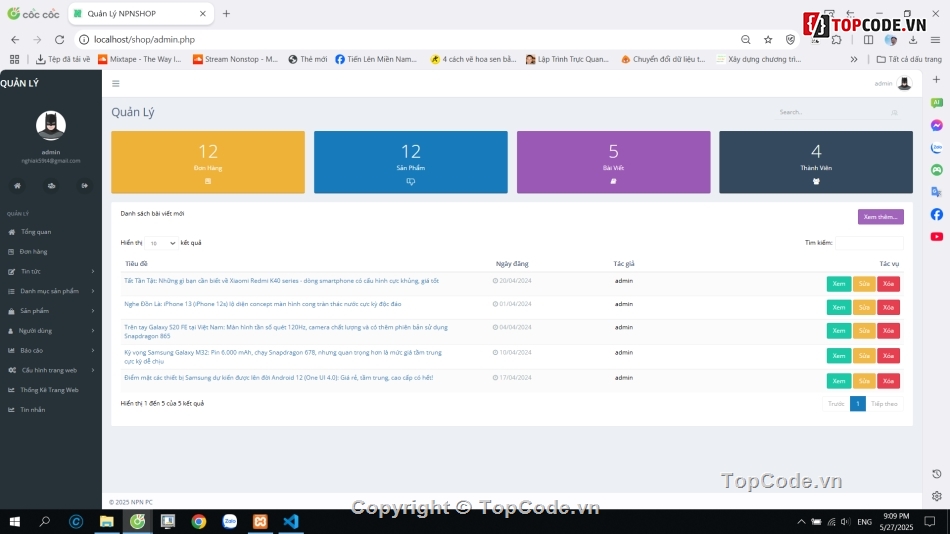Open Thống Kê Trang Web in sidebar

pos(51,390)
